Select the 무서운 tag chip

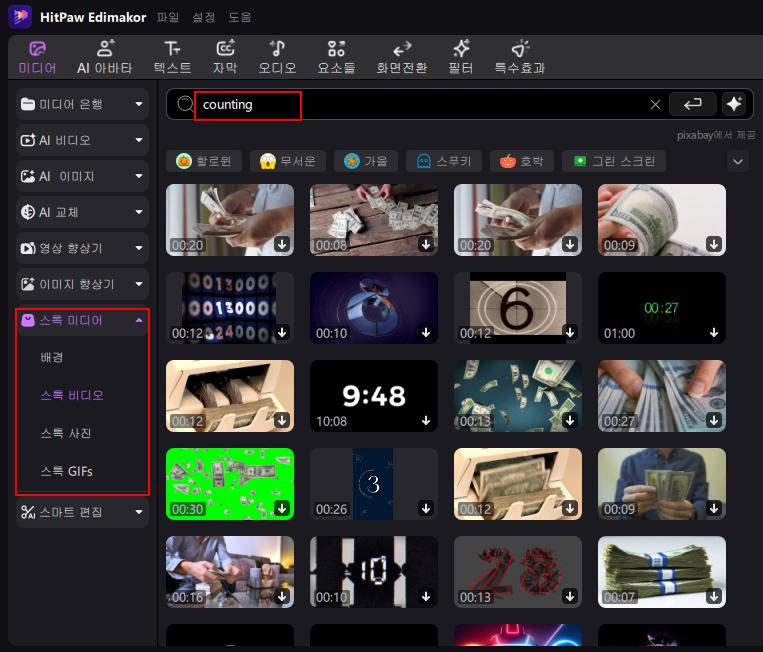(x=288, y=161)
